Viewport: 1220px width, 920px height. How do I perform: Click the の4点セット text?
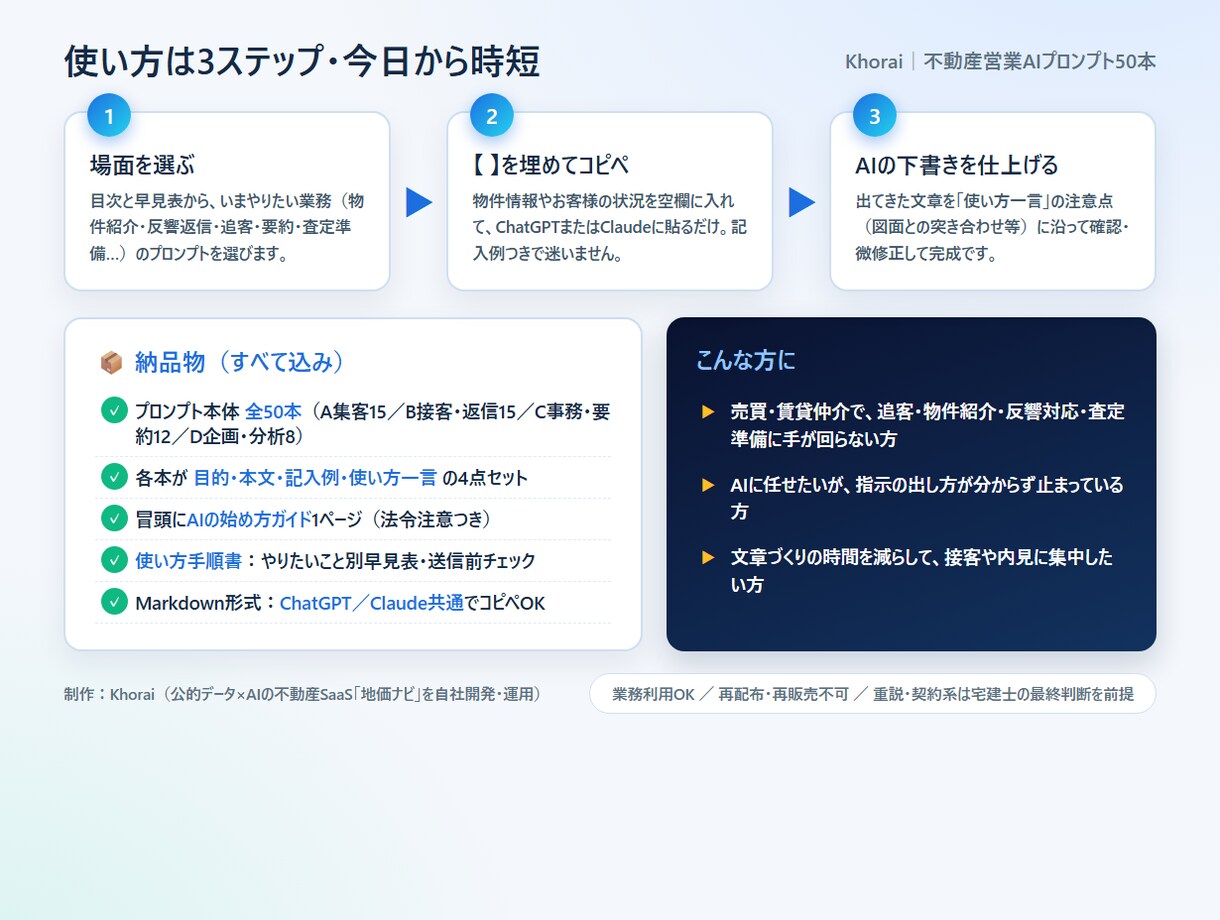tap(485, 478)
